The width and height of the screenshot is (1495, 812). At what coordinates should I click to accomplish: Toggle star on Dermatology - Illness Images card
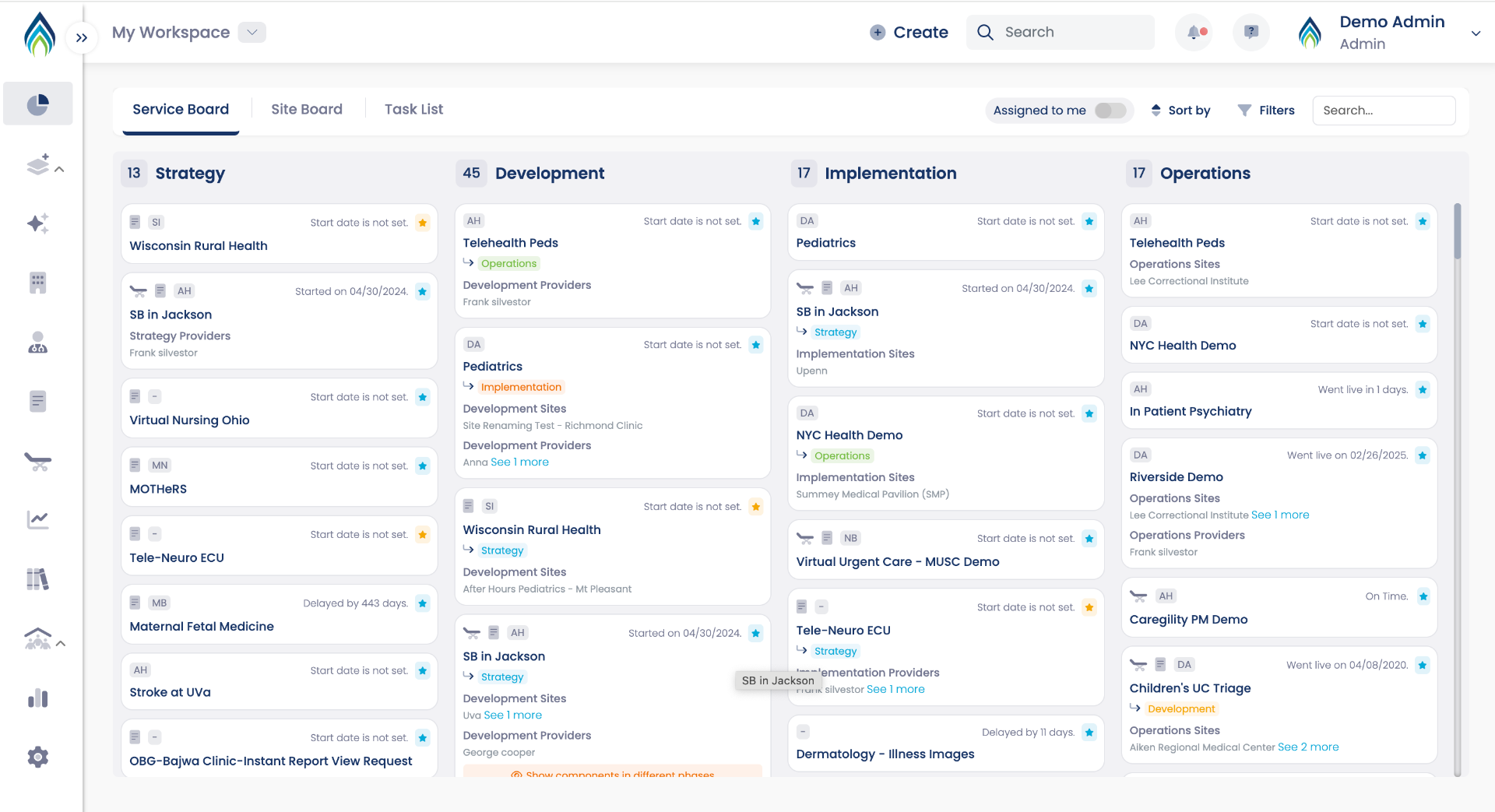[1089, 733]
